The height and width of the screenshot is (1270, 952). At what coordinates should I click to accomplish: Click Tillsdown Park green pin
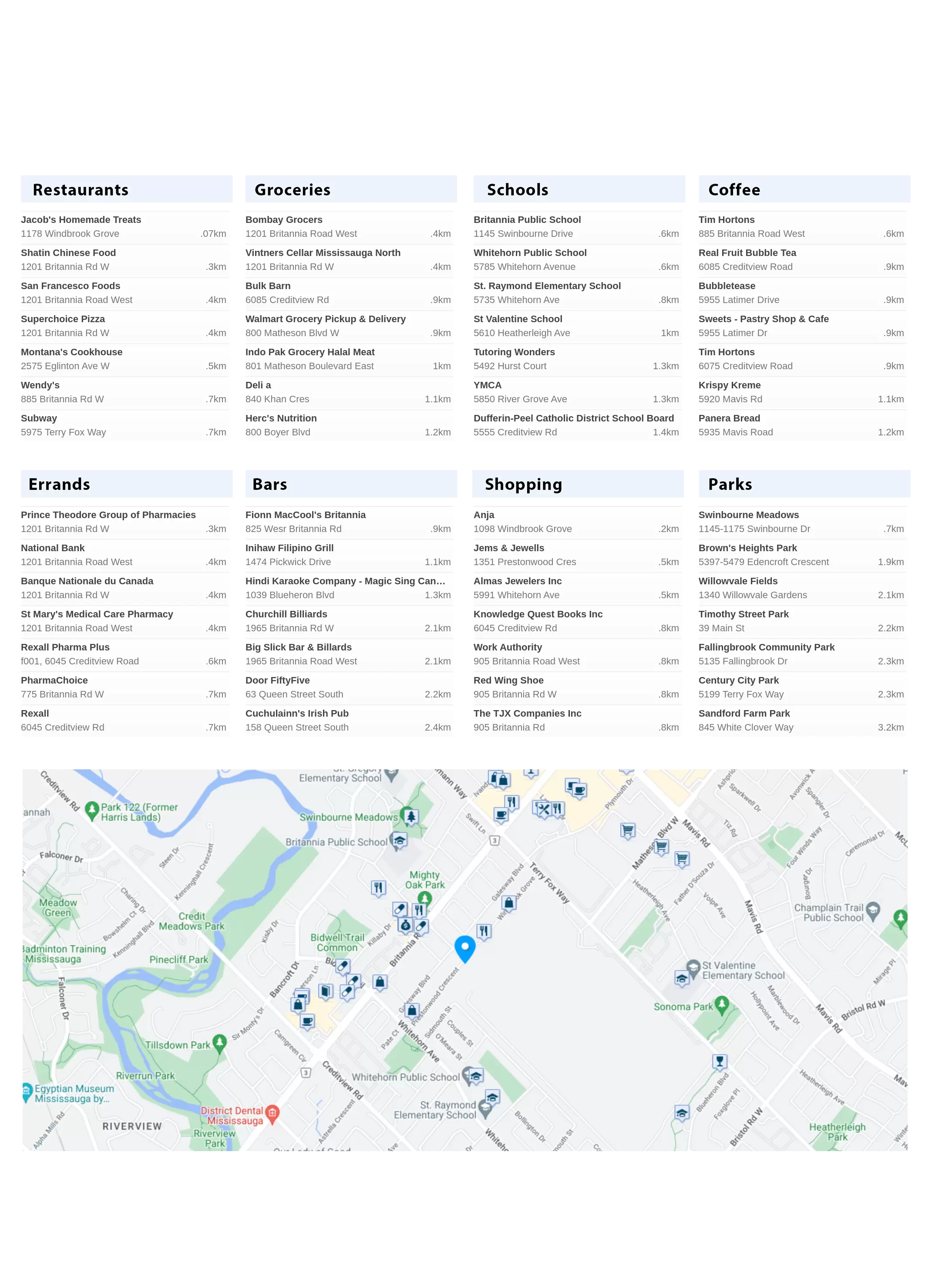[x=219, y=1041]
